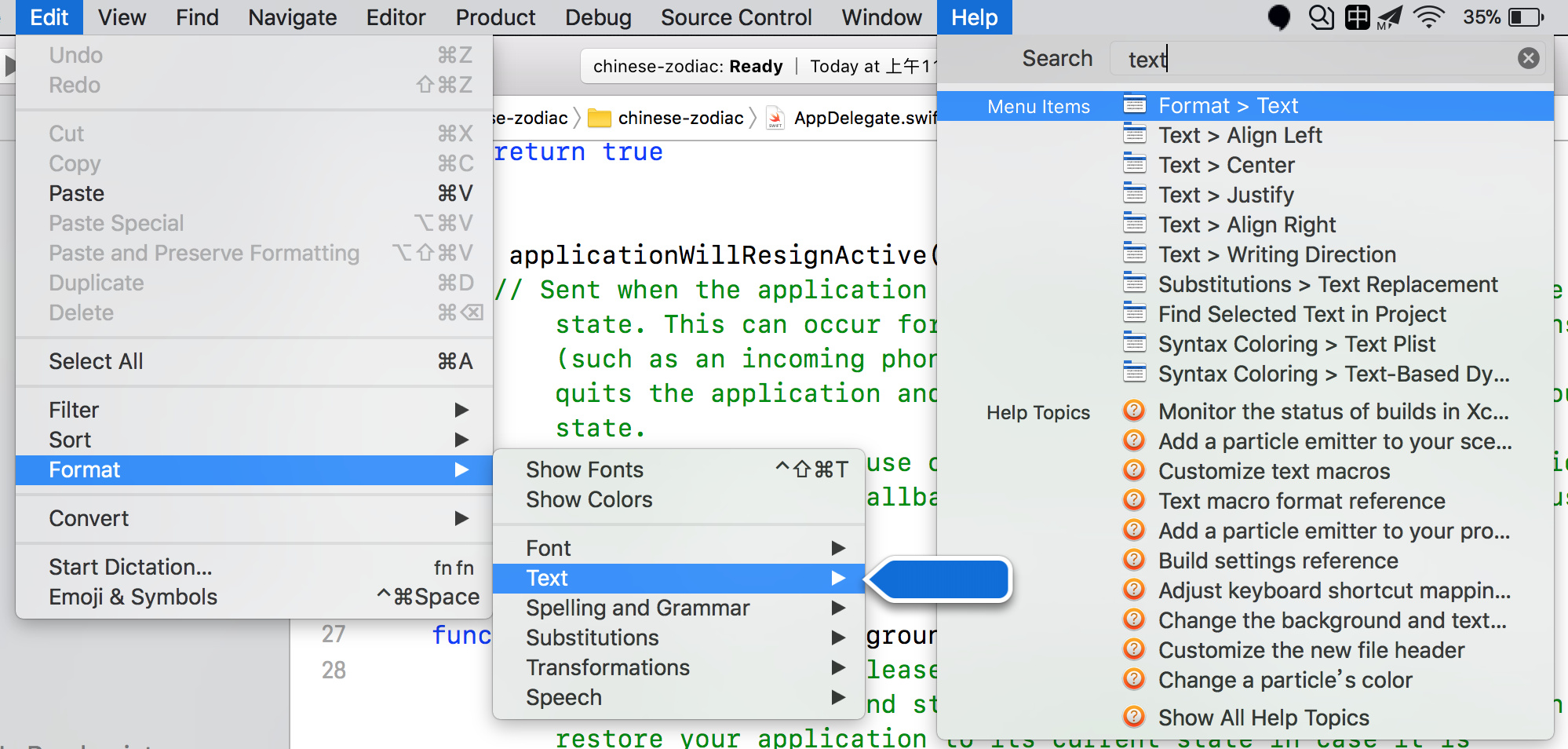Viewport: 1568px width, 749px height.
Task: Open the Edit menu in menu bar
Action: (x=49, y=17)
